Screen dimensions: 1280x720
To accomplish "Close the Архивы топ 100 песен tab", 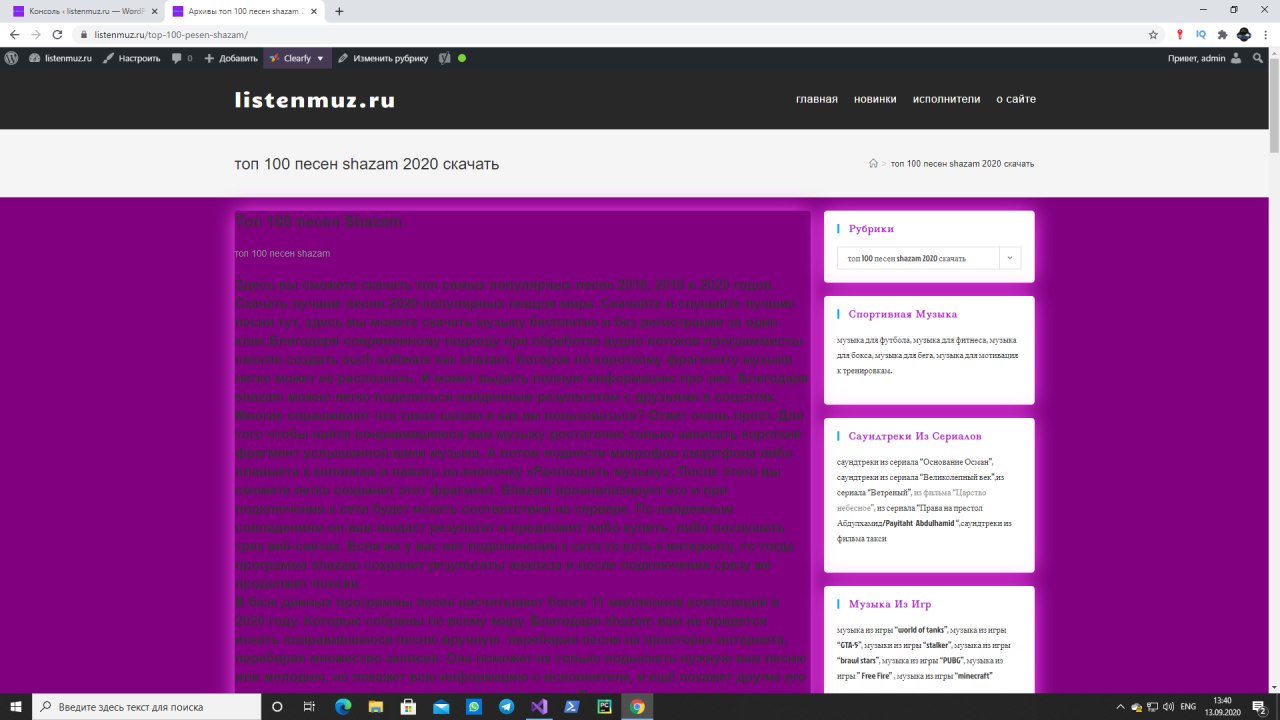I will click(316, 11).
